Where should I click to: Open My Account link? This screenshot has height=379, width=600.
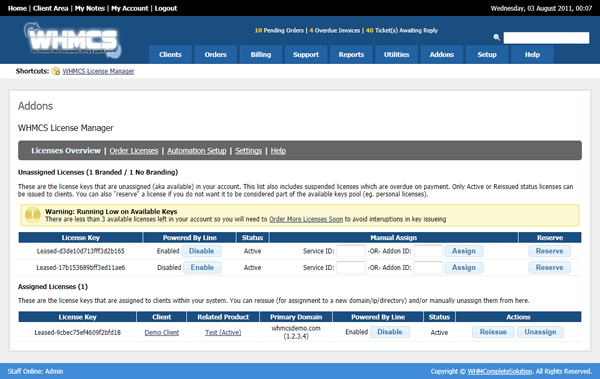point(129,8)
